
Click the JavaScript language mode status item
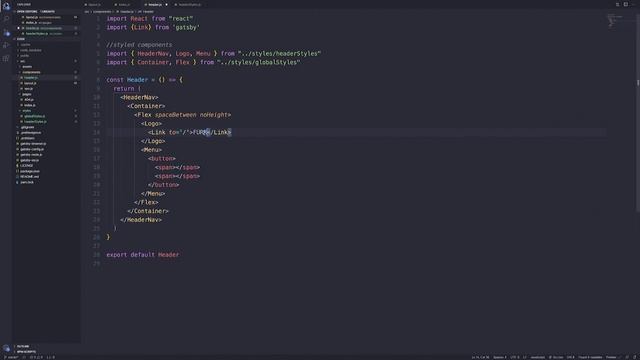538,357
